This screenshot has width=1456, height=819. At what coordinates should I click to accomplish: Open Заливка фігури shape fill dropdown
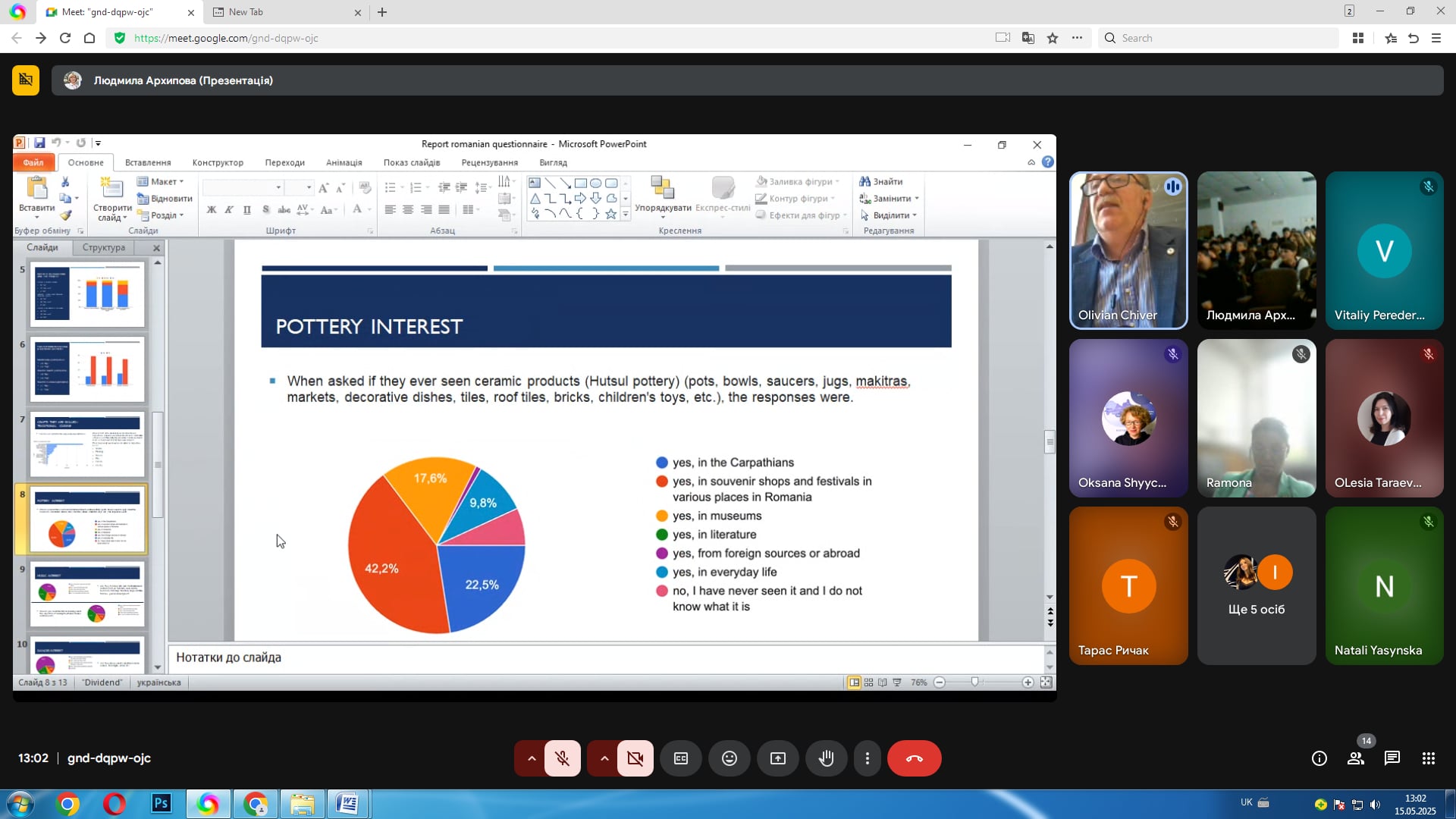tap(798, 181)
